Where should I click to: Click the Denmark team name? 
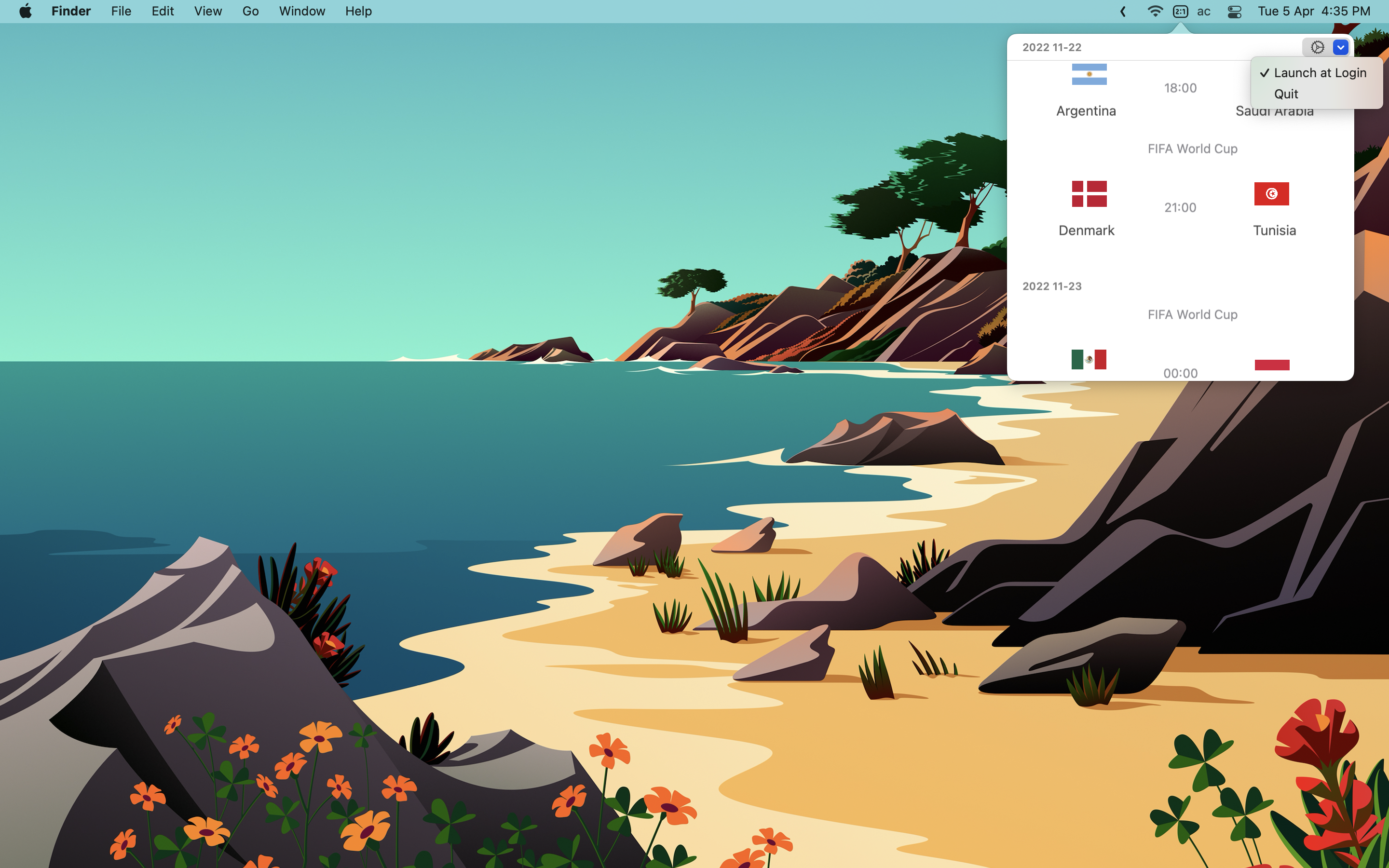pyautogui.click(x=1086, y=230)
